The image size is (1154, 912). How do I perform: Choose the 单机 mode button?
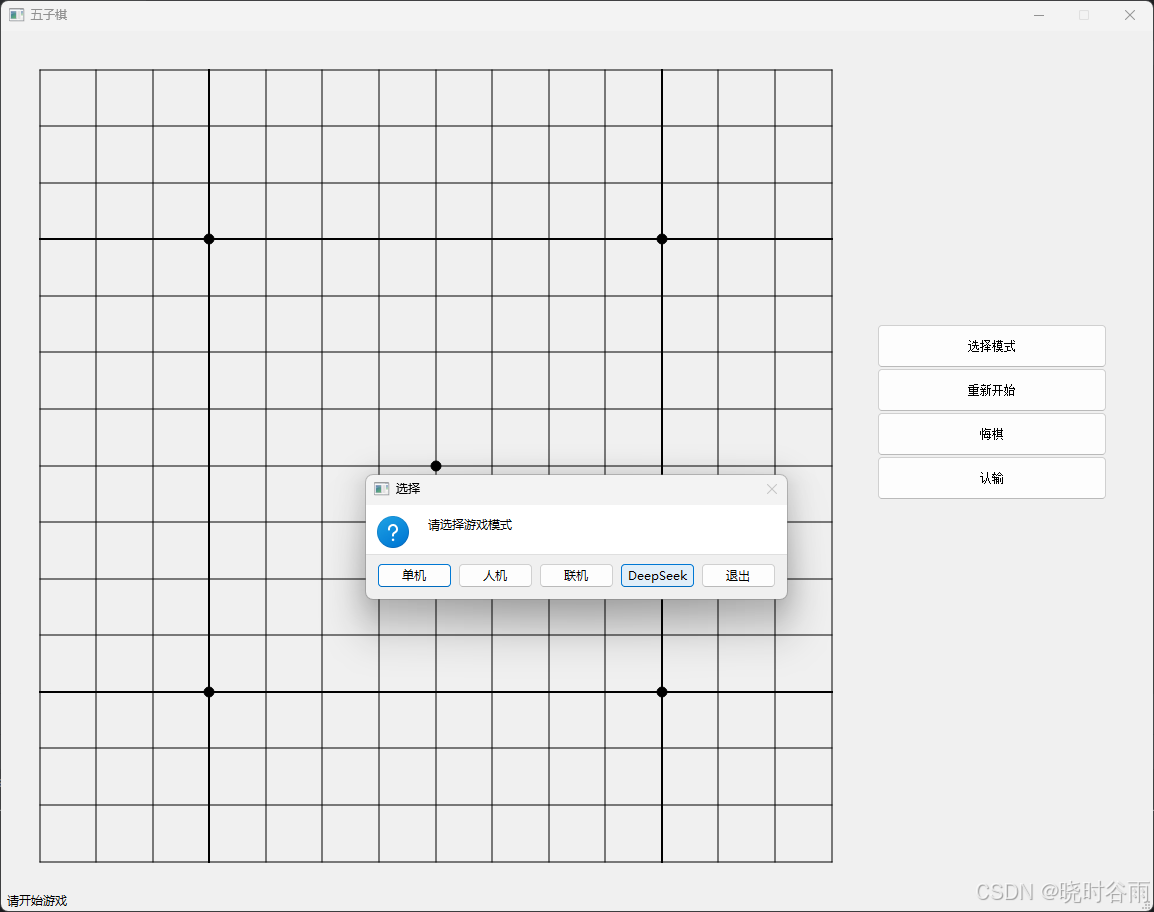coord(414,576)
